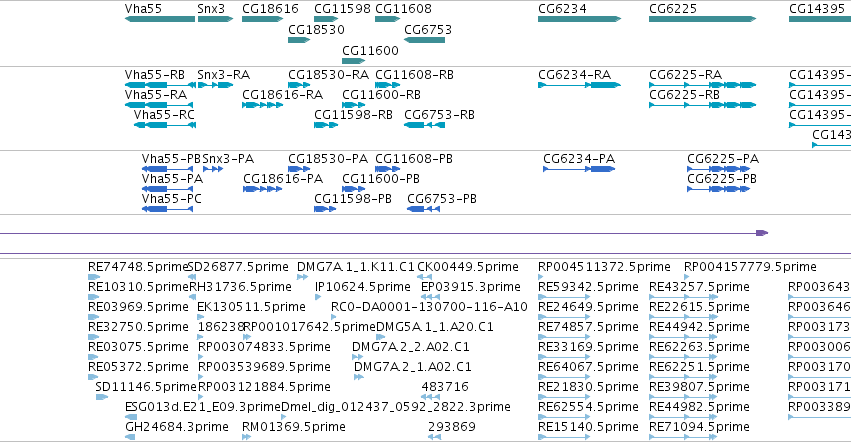Click the CG11608-RB transcript label

pyautogui.click(x=414, y=75)
